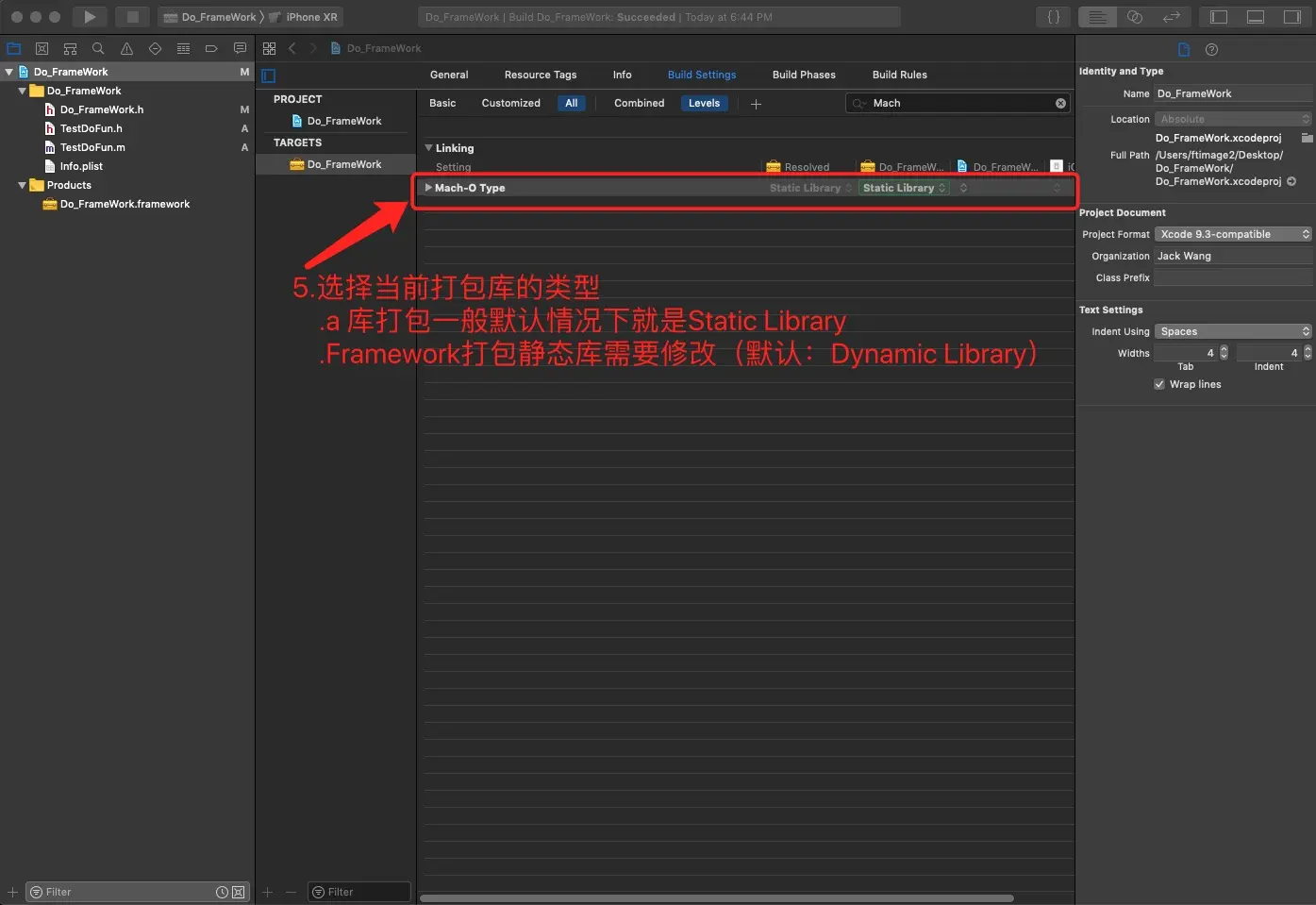Expand the Mach-O Type setting row

pyautogui.click(x=429, y=188)
